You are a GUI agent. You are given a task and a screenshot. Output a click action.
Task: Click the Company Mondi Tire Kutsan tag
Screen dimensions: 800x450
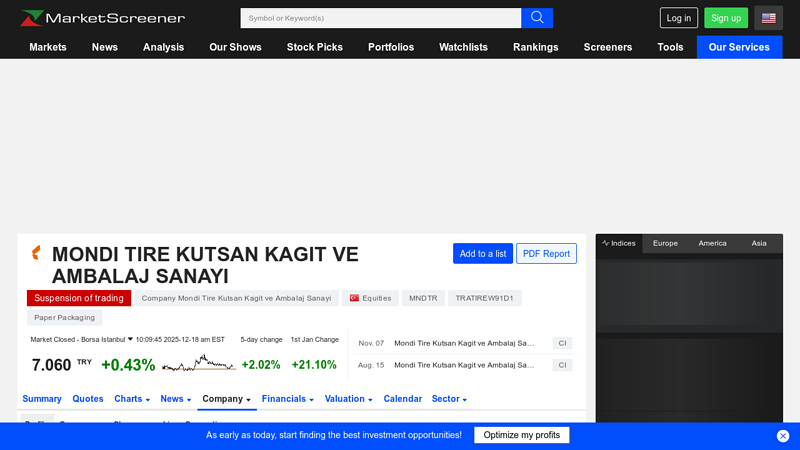point(236,298)
